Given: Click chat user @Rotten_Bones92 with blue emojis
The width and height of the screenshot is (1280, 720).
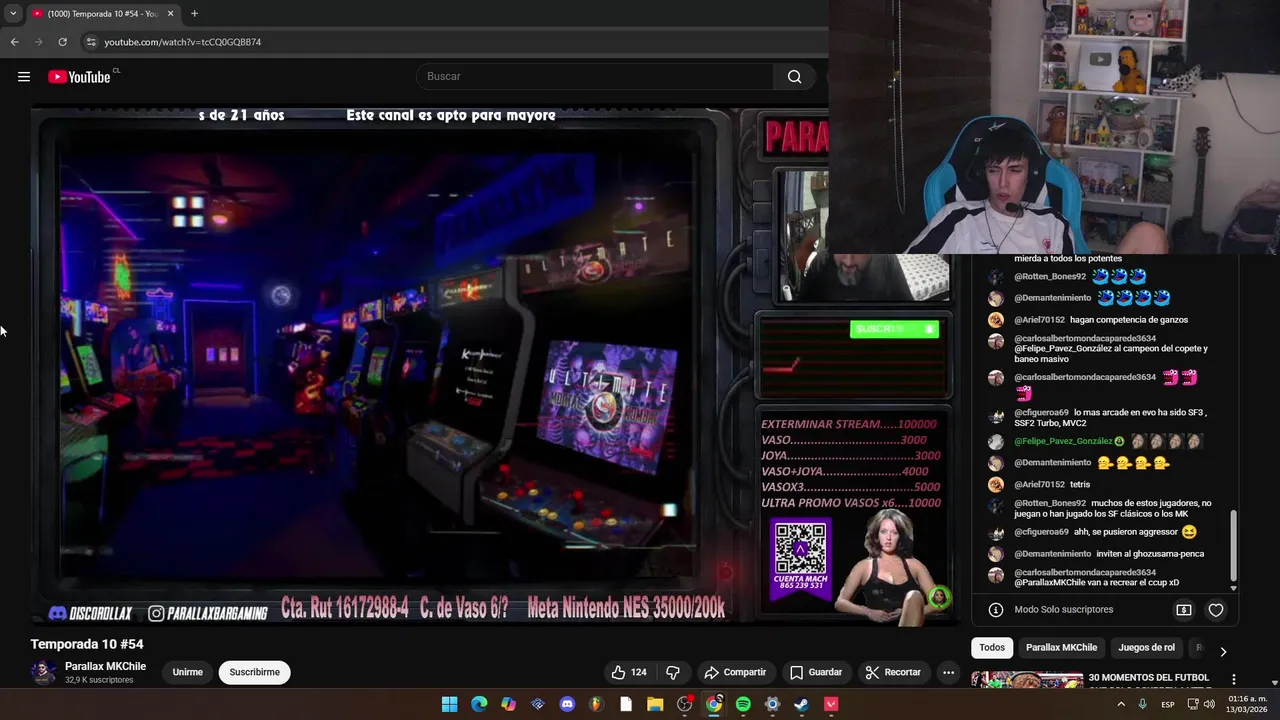Looking at the screenshot, I should 1049,277.
